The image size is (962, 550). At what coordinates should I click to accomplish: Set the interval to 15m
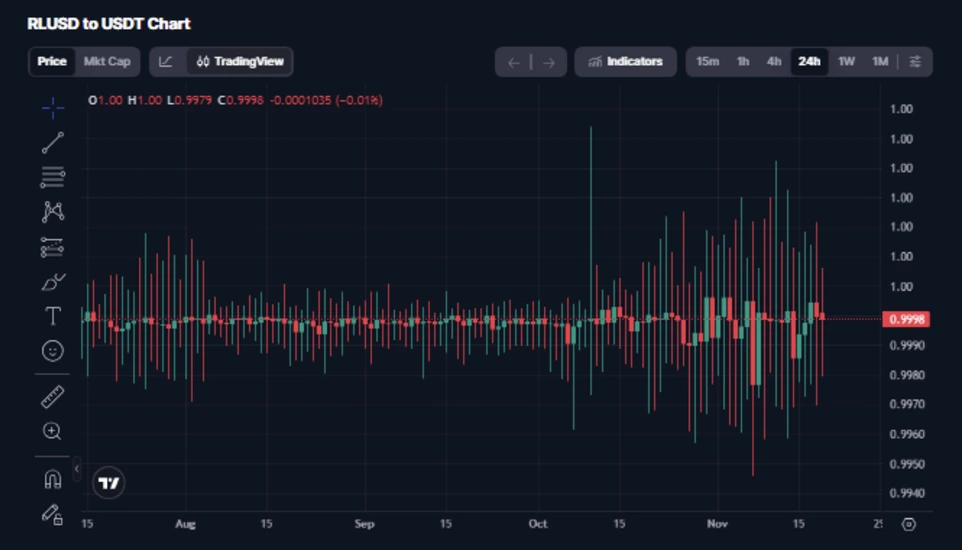707,61
